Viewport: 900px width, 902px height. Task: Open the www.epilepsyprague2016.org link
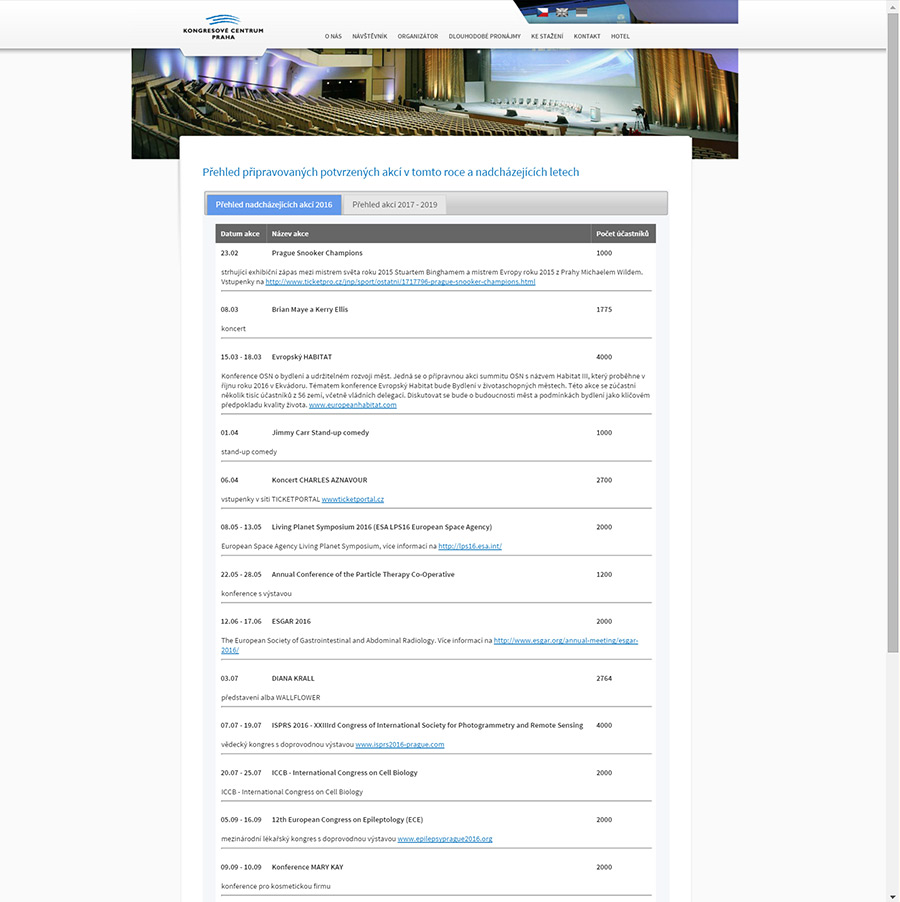coord(445,839)
